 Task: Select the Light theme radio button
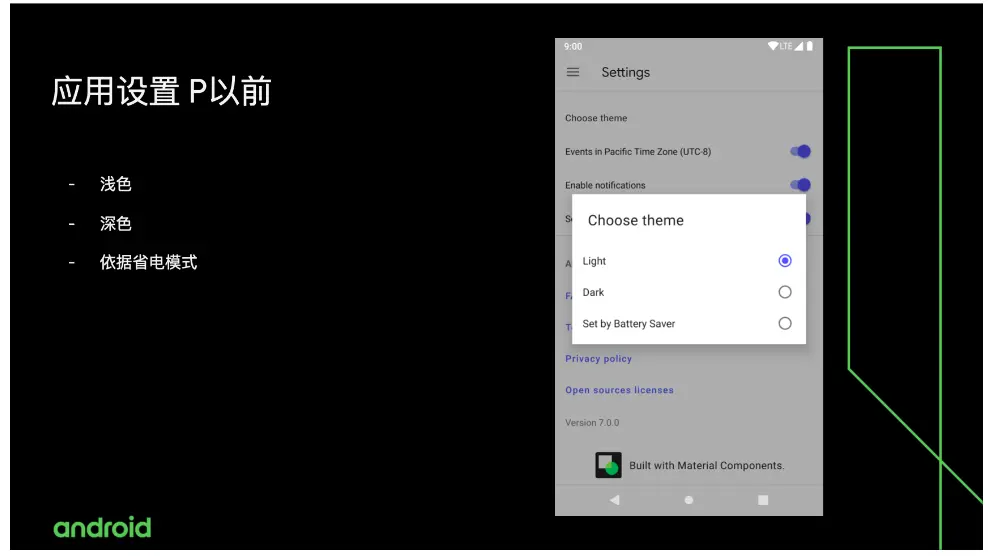[x=784, y=261]
